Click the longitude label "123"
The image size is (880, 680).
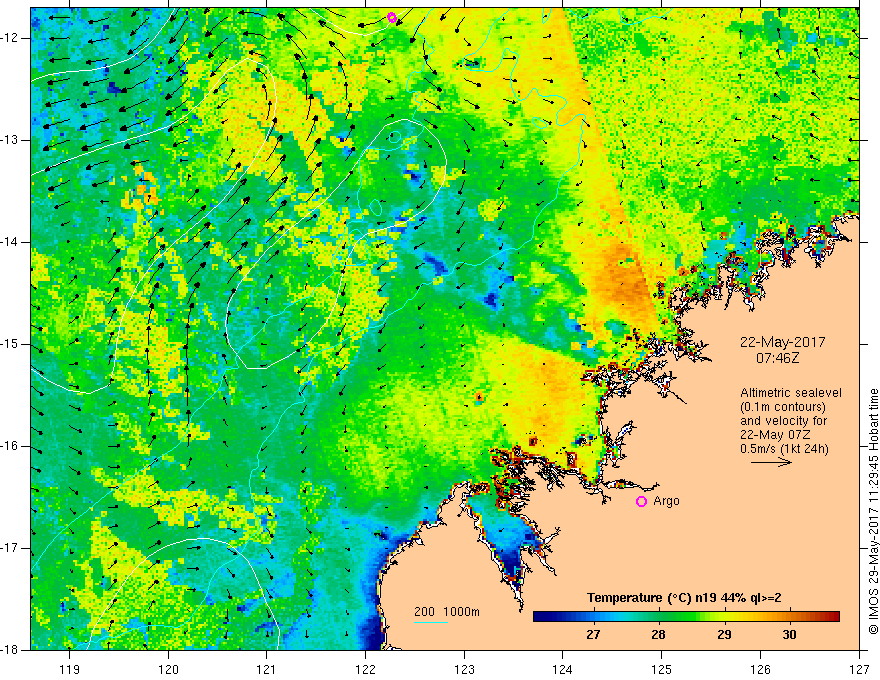coord(464,669)
